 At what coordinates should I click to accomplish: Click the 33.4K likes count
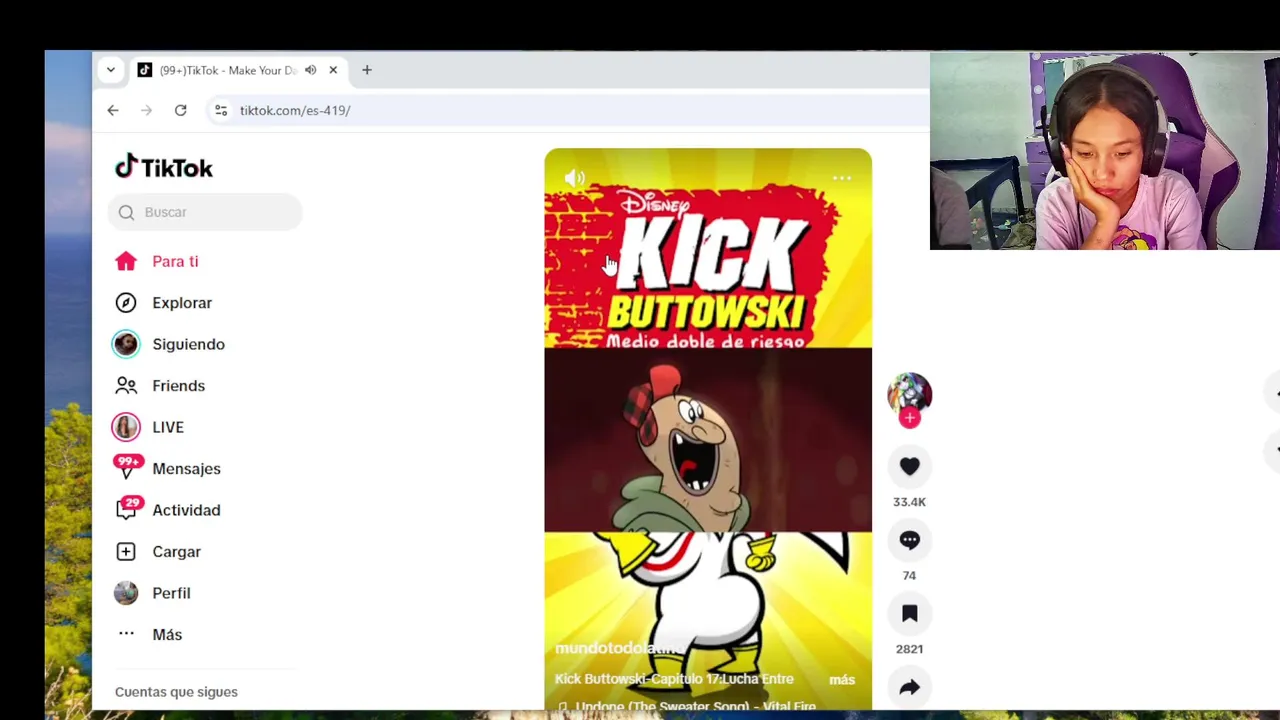(x=910, y=502)
